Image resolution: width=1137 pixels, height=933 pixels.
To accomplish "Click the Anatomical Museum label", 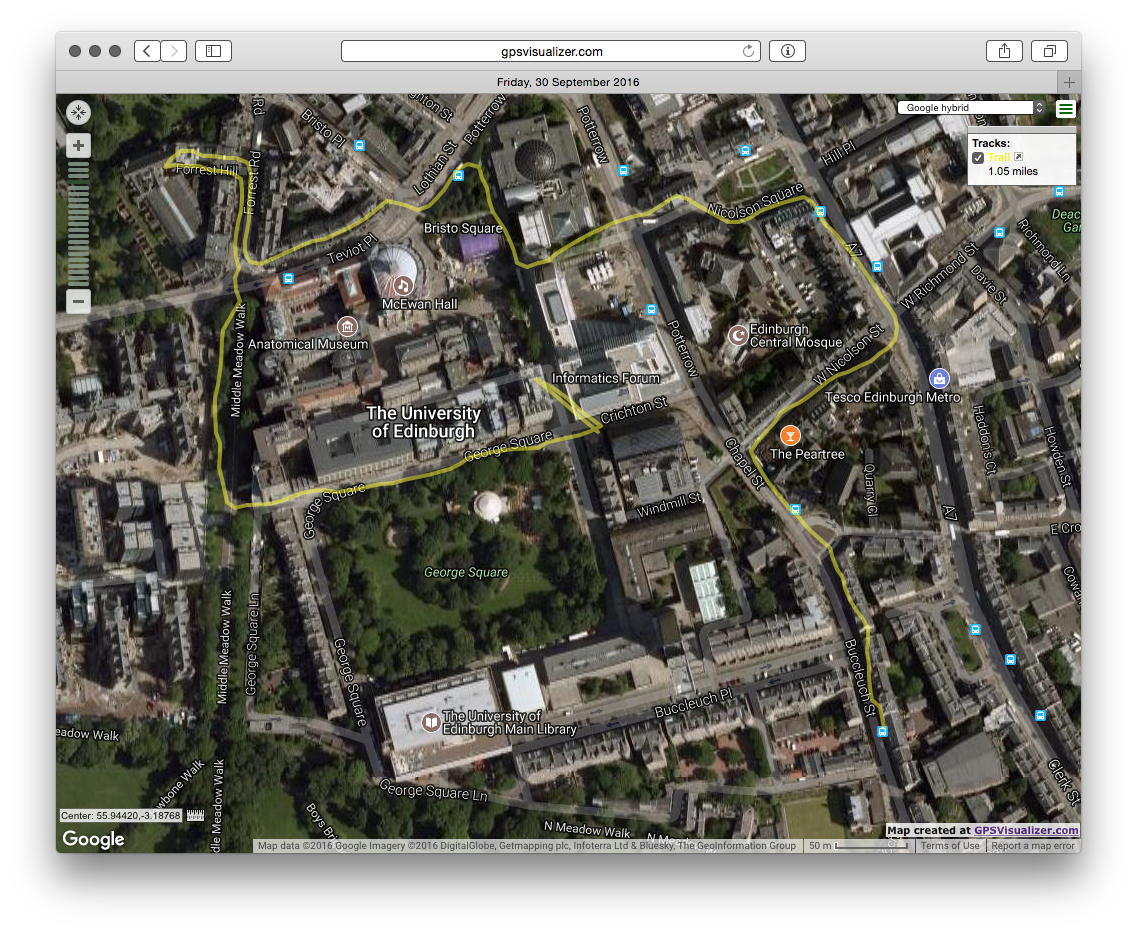I will click(308, 344).
